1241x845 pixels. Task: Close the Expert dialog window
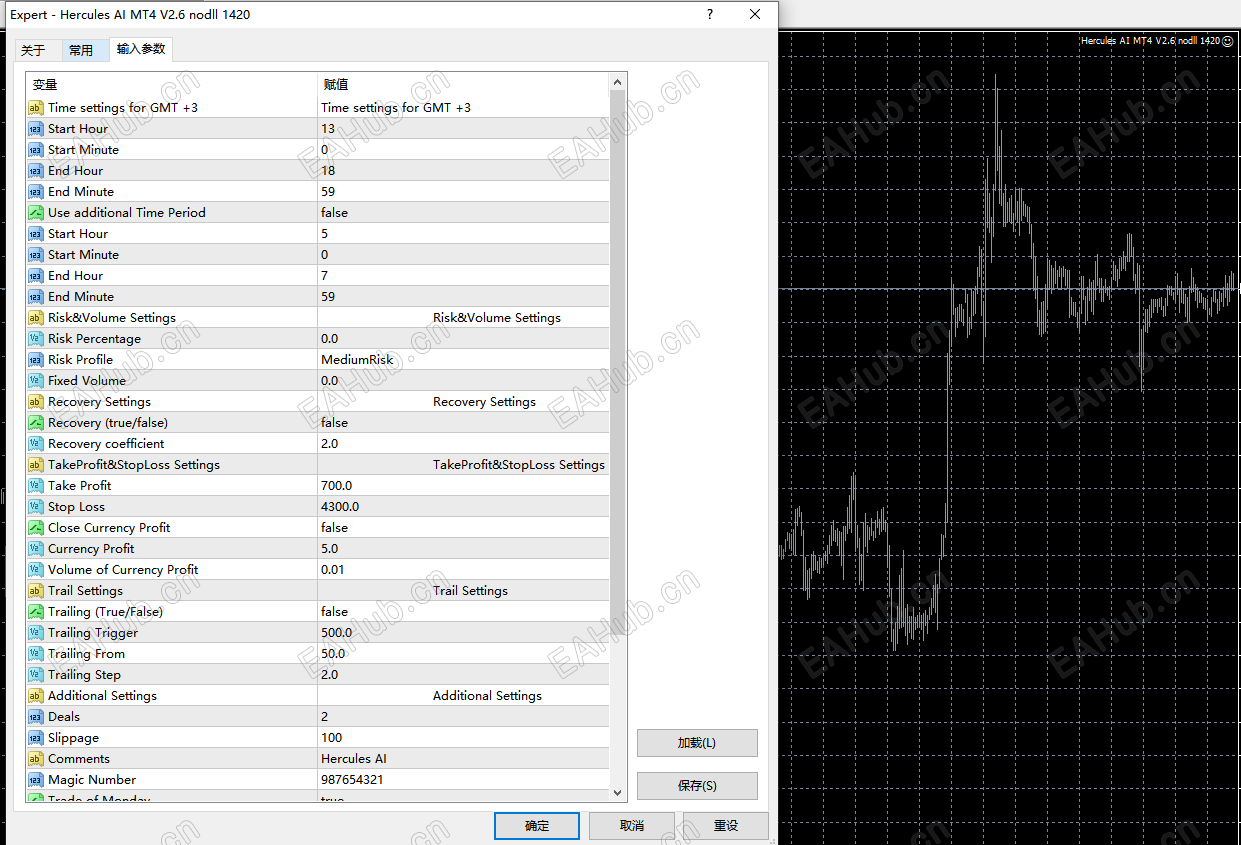[x=755, y=14]
